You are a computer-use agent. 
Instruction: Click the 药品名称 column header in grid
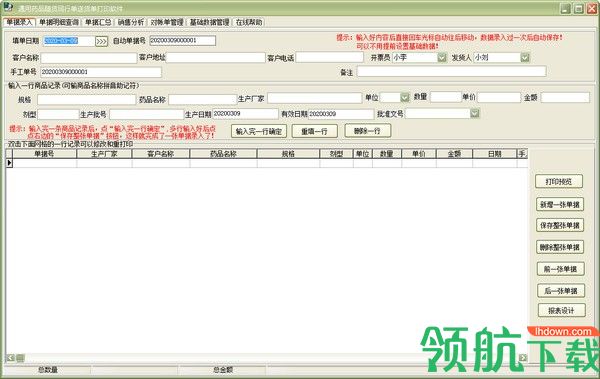[223, 154]
